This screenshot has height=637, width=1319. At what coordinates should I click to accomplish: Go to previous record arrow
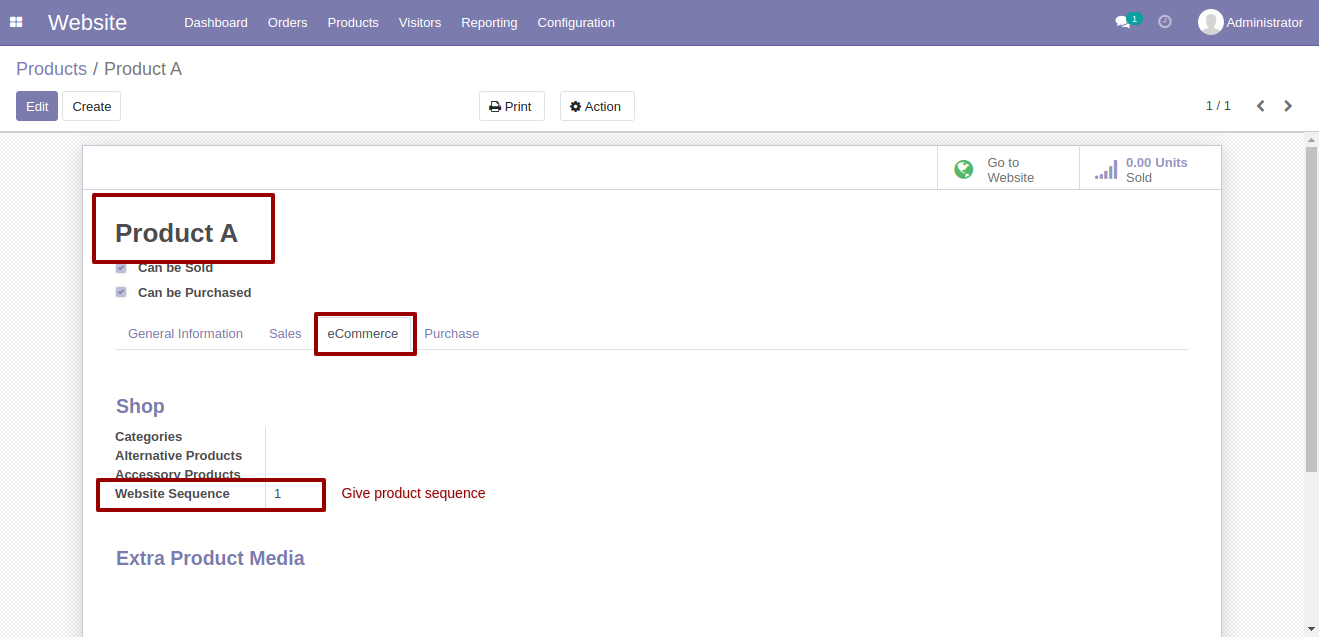[x=1261, y=106]
